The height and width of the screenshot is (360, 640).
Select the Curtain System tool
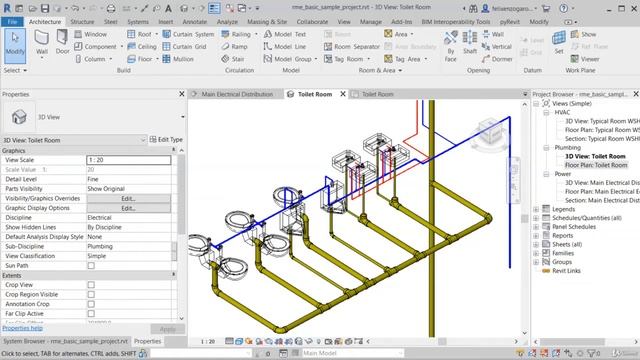point(188,34)
